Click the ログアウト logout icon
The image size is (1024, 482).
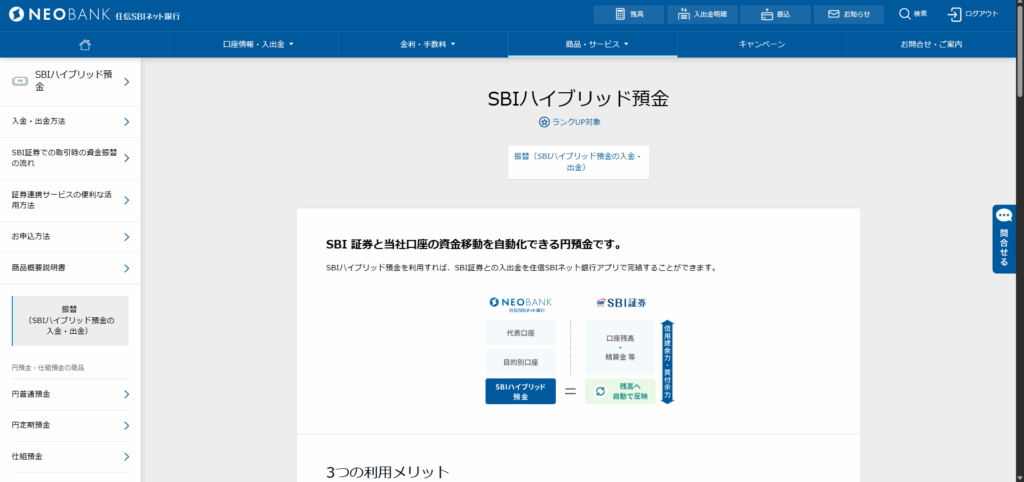point(954,14)
